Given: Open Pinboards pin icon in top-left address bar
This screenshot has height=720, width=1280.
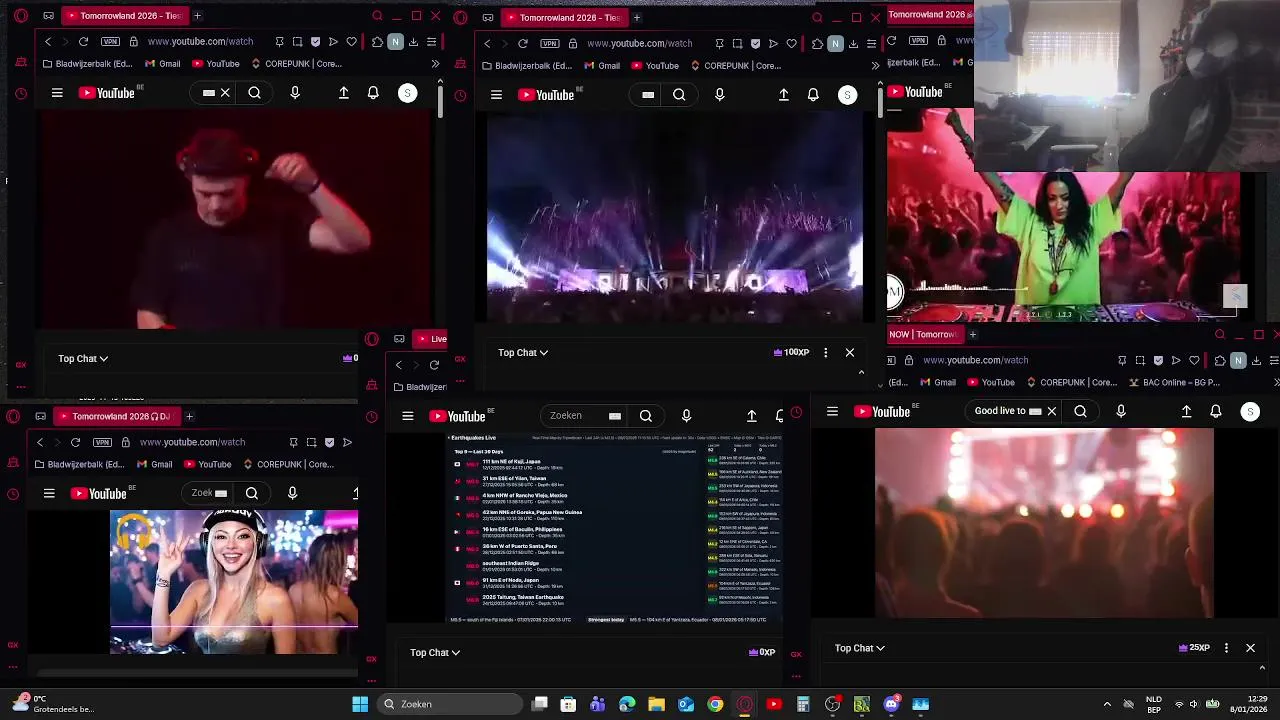Looking at the screenshot, I should tap(279, 42).
